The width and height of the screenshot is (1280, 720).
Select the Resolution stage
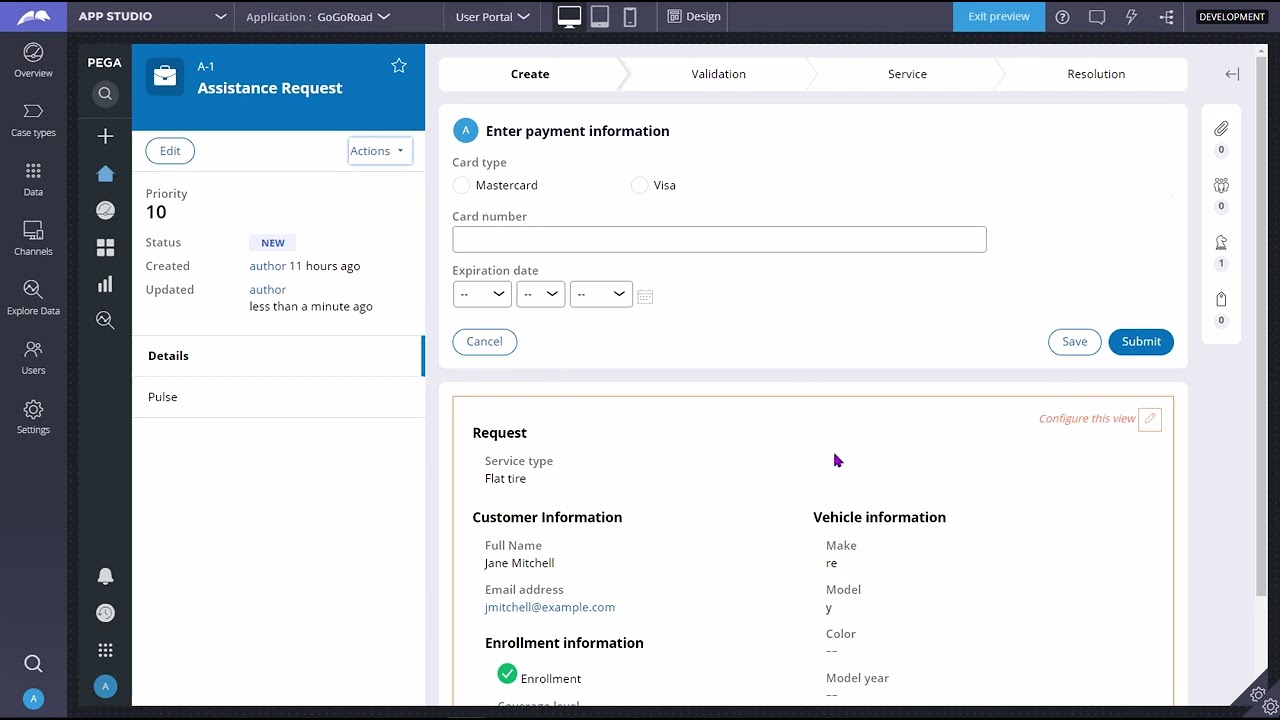pyautogui.click(x=1096, y=74)
